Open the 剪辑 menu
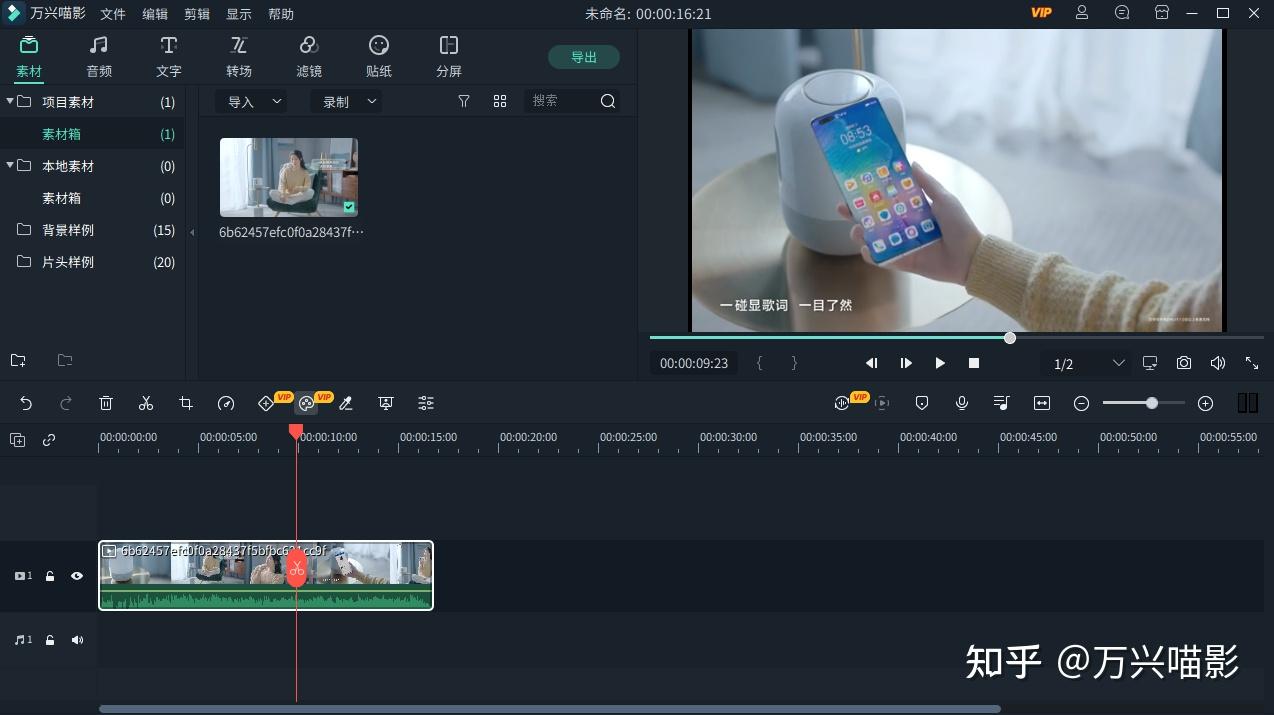This screenshot has height=715, width=1274. 197,14
